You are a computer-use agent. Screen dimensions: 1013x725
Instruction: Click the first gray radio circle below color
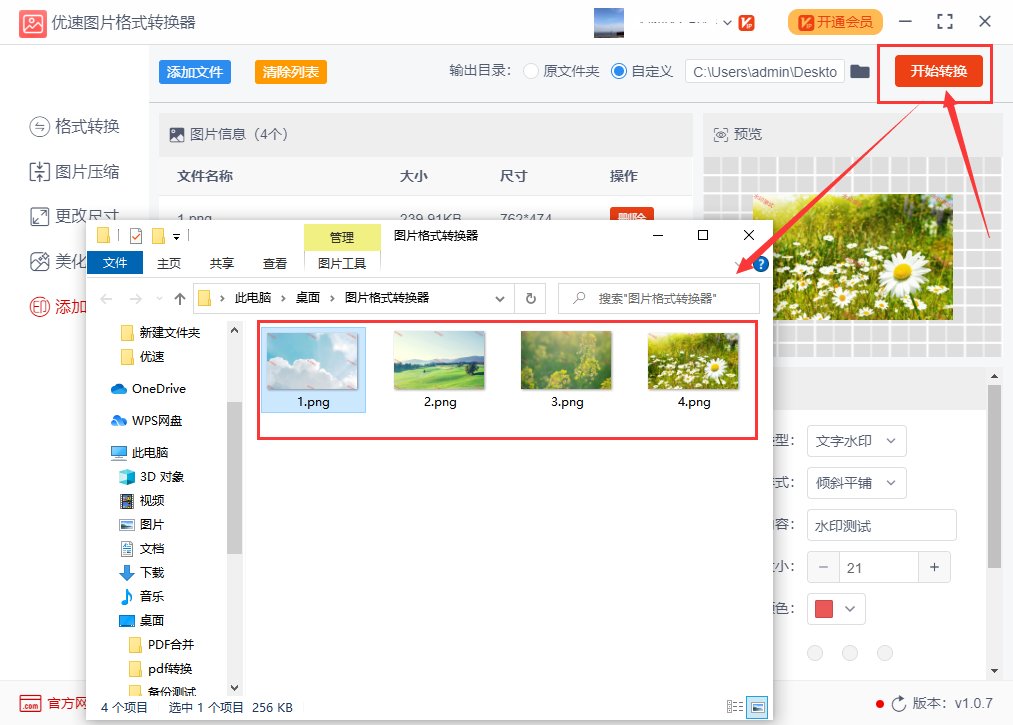click(815, 652)
